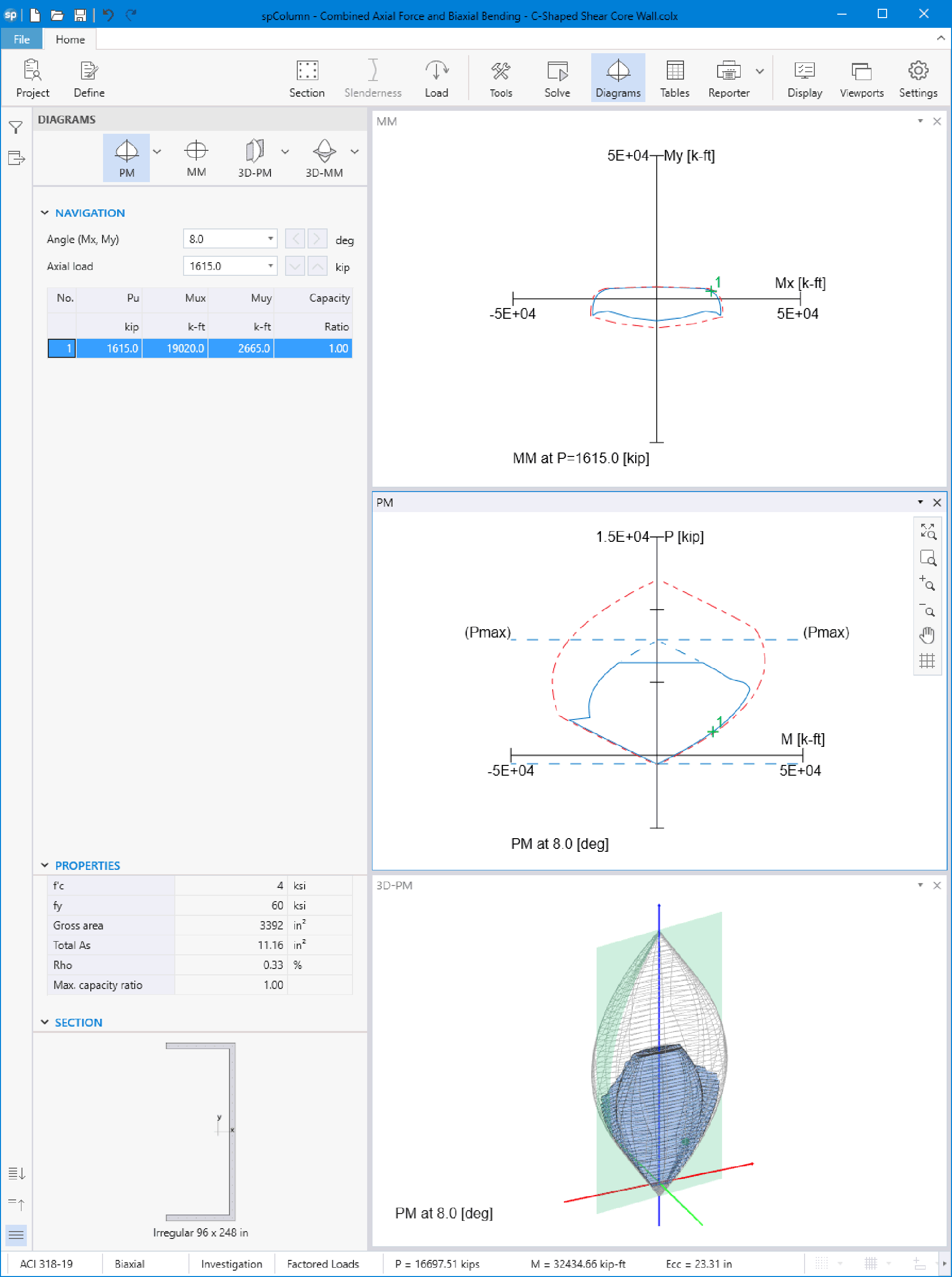Select the Home ribbon tab

pyautogui.click(x=70, y=39)
